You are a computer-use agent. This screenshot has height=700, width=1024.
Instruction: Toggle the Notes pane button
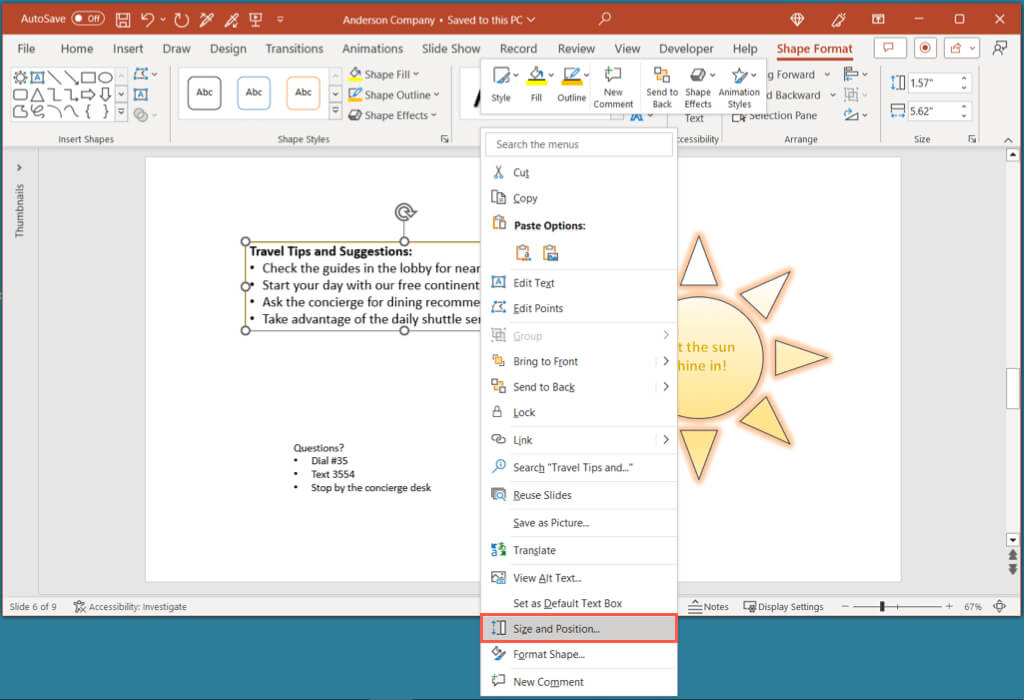708,606
